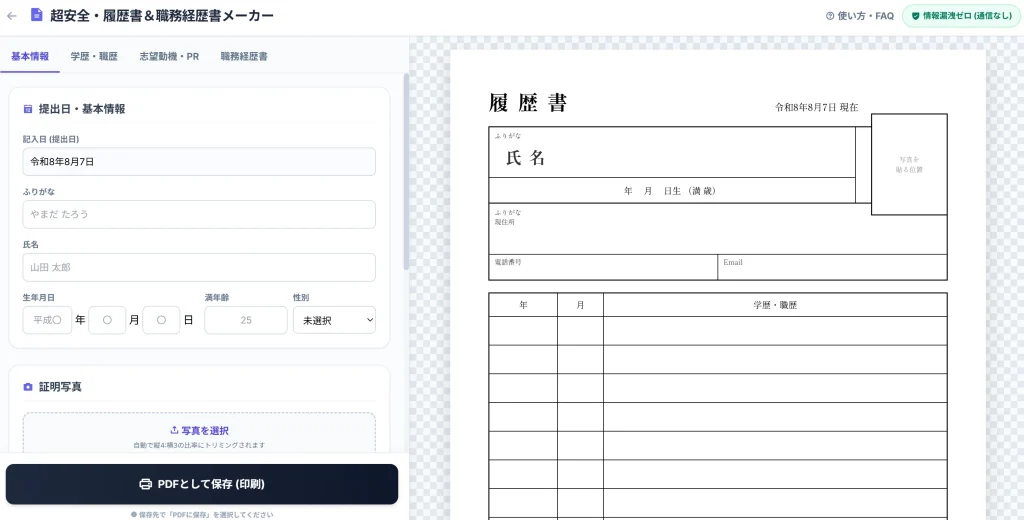Click the document logo icon beside the title
The height and width of the screenshot is (520, 1024).
(x=37, y=15)
